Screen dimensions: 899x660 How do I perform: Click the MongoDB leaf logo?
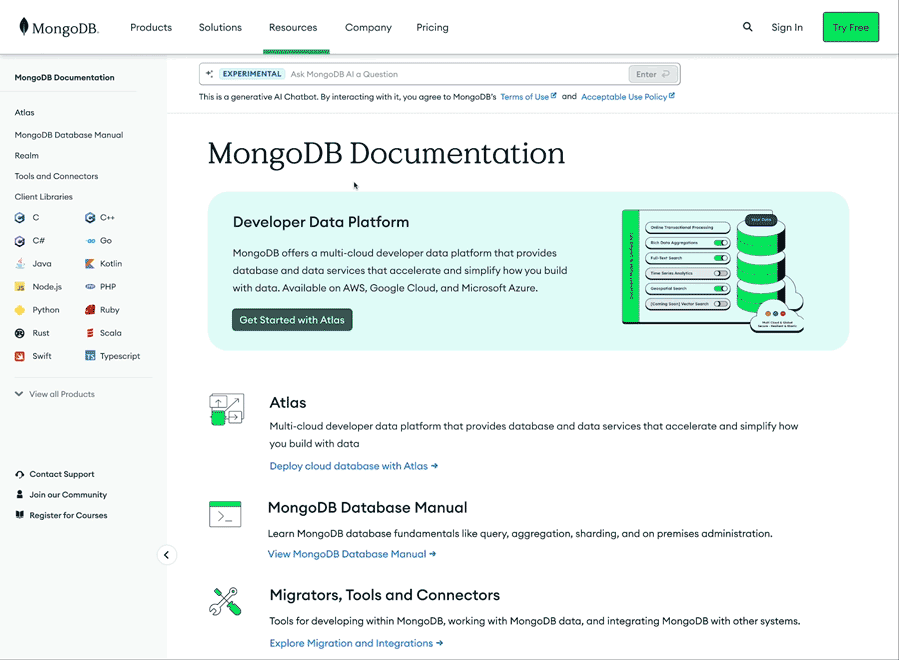24,26
